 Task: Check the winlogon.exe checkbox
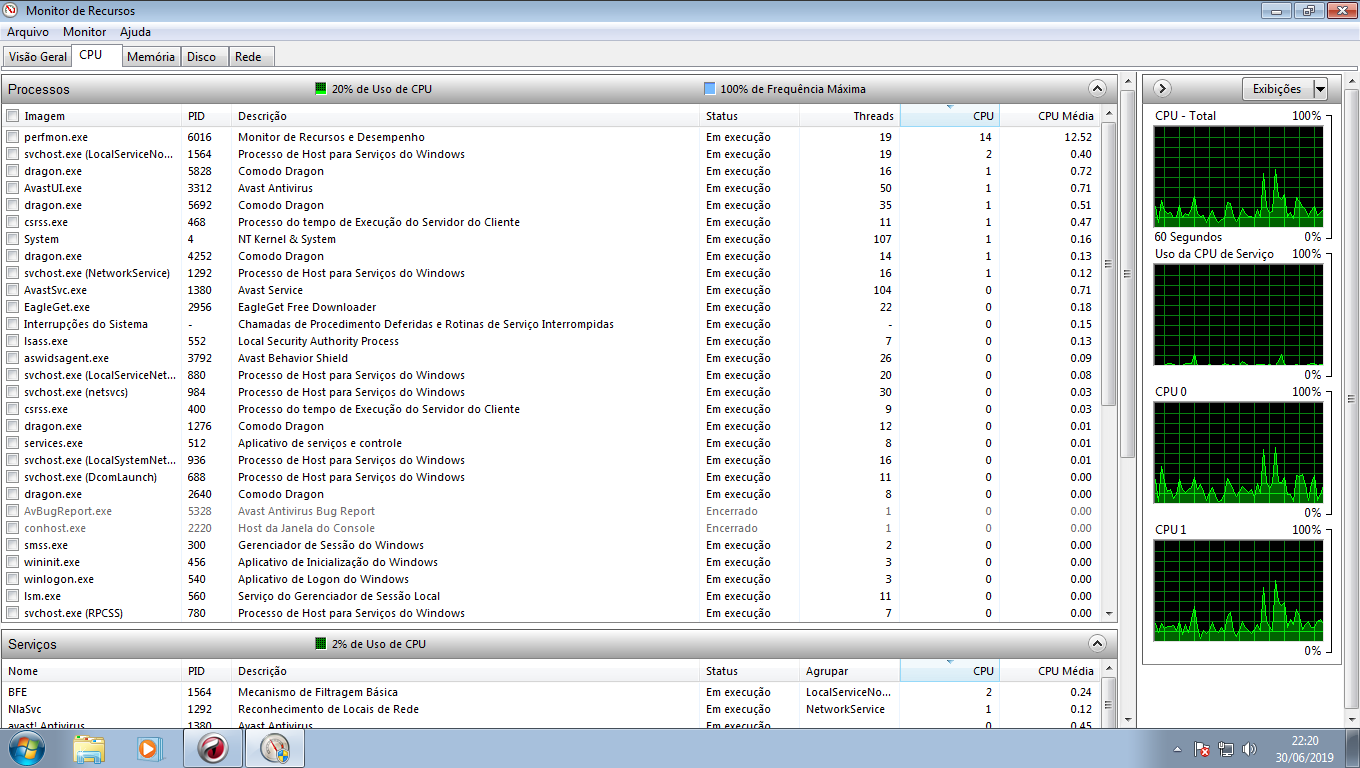12,579
